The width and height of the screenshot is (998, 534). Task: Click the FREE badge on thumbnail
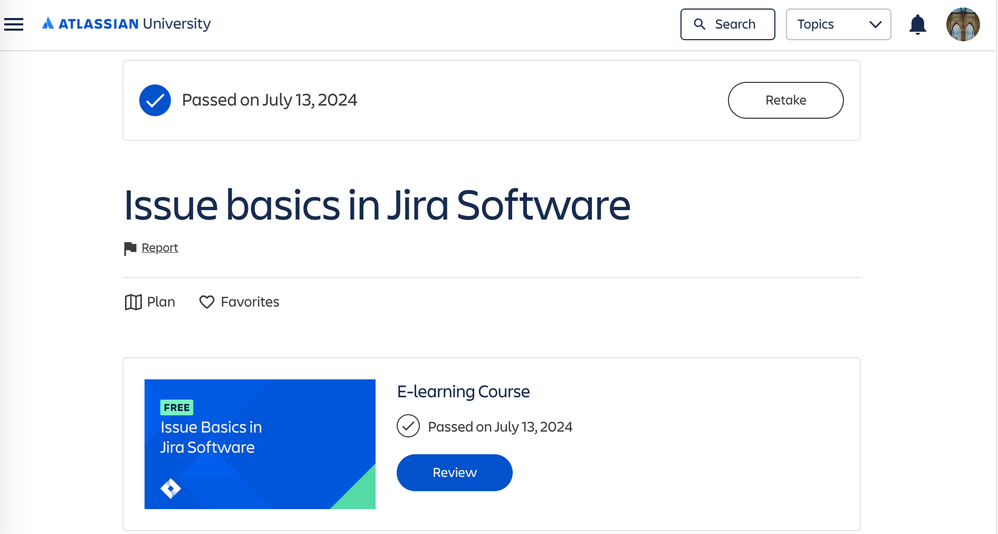pyautogui.click(x=177, y=407)
